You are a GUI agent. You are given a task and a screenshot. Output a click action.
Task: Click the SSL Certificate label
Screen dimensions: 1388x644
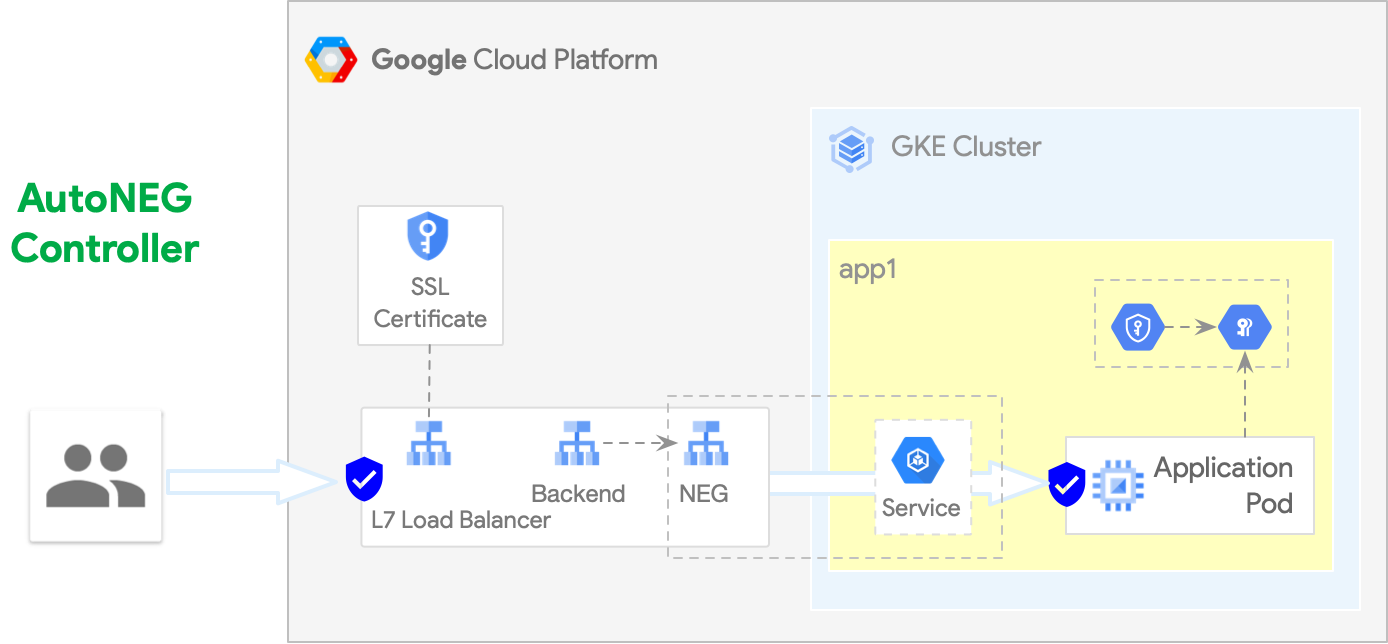coord(430,303)
